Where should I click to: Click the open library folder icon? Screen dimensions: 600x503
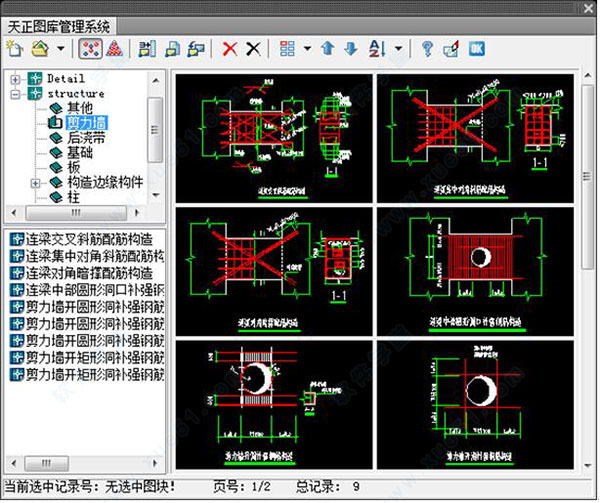click(x=39, y=48)
